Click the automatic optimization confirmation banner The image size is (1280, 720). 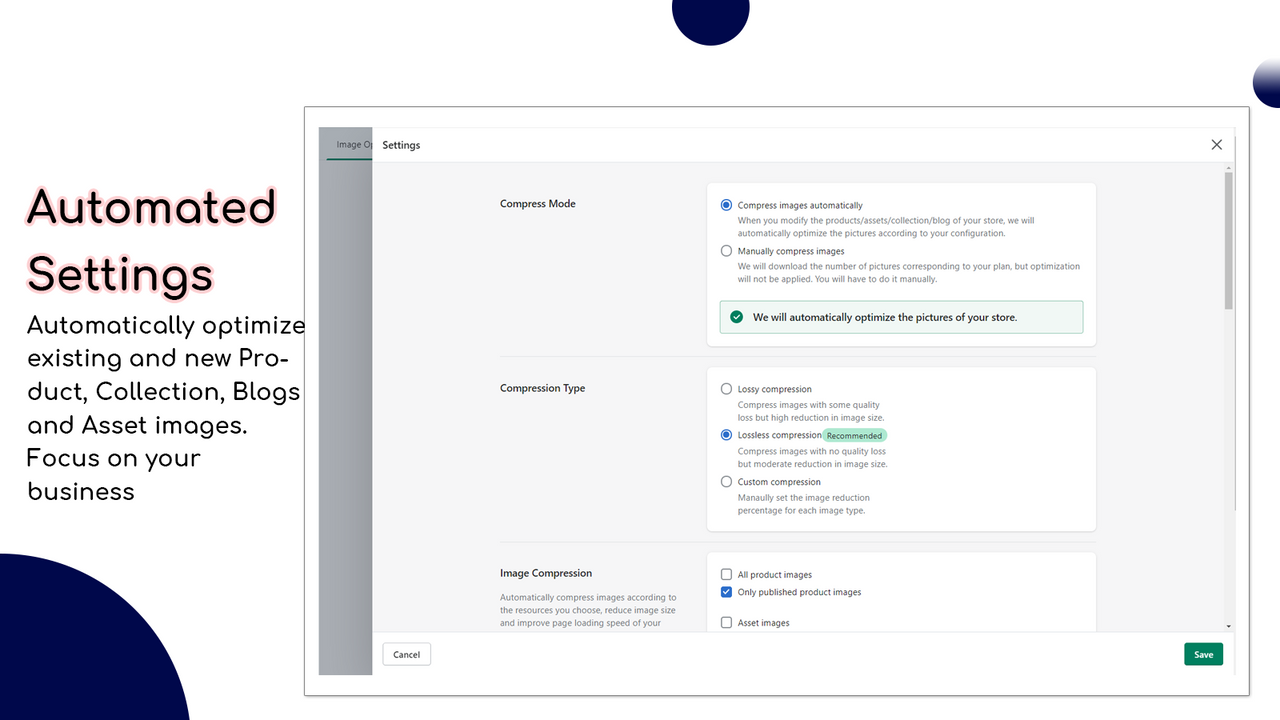(900, 317)
